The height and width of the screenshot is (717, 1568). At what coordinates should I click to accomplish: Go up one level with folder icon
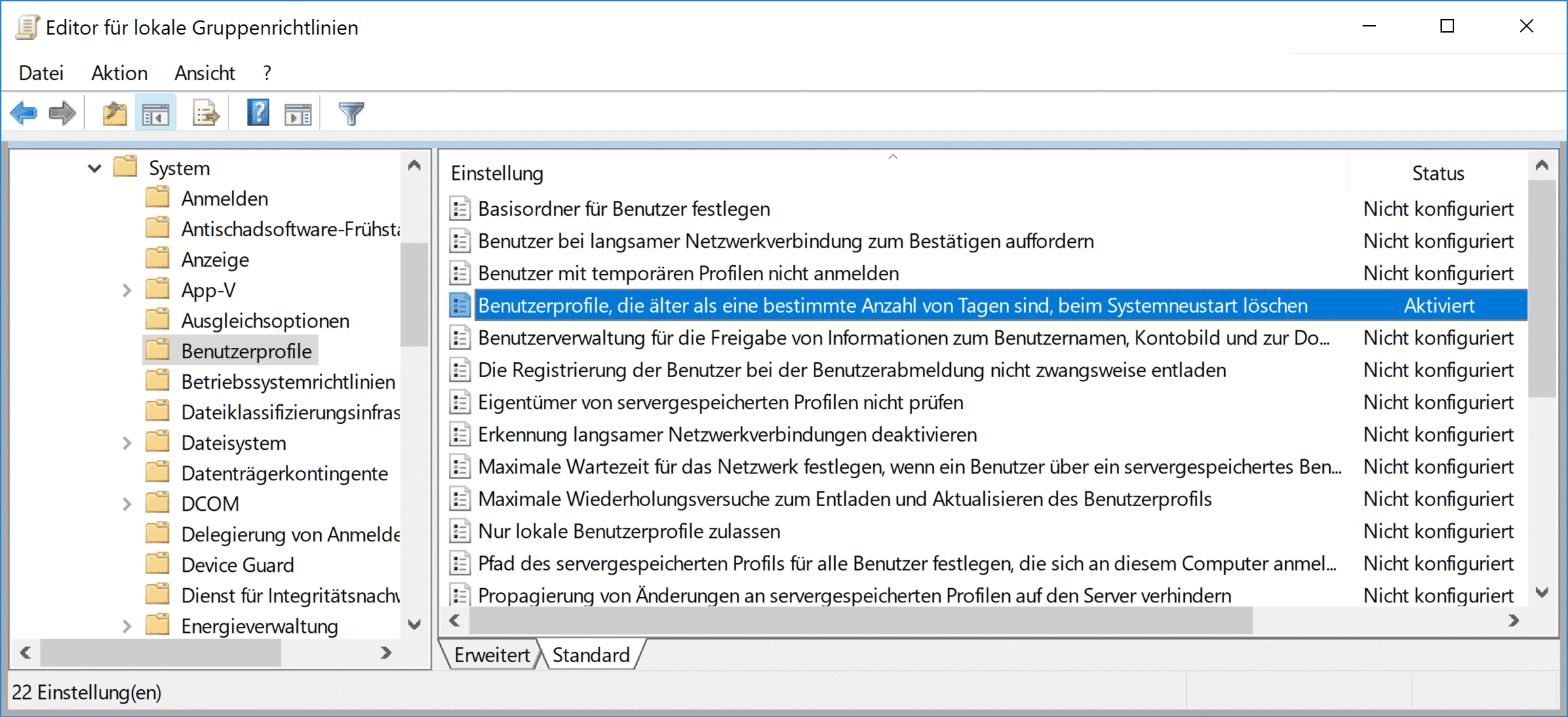coord(115,113)
